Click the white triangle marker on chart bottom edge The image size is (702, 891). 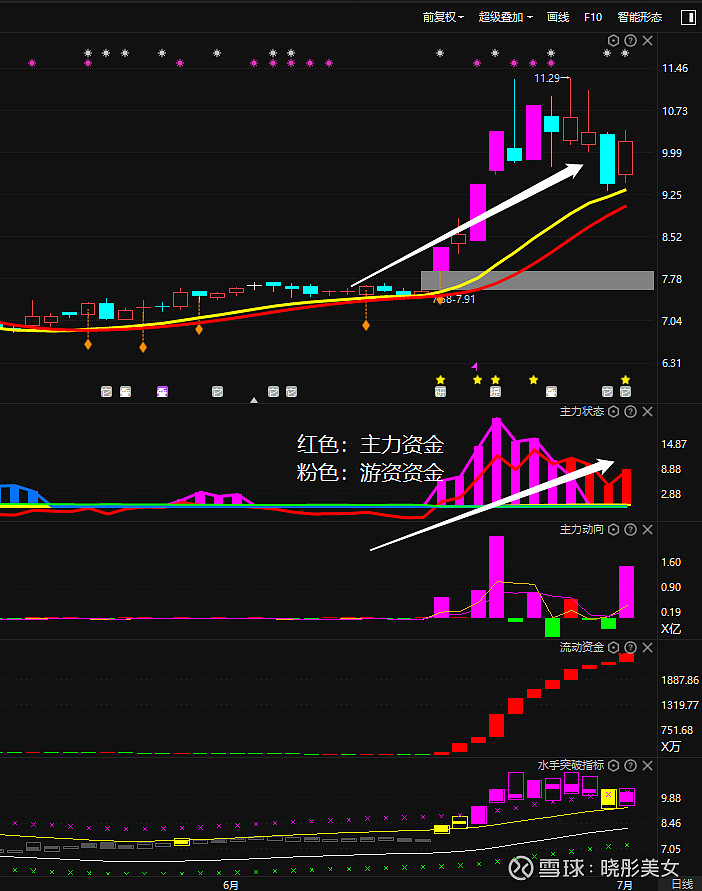click(x=254, y=400)
